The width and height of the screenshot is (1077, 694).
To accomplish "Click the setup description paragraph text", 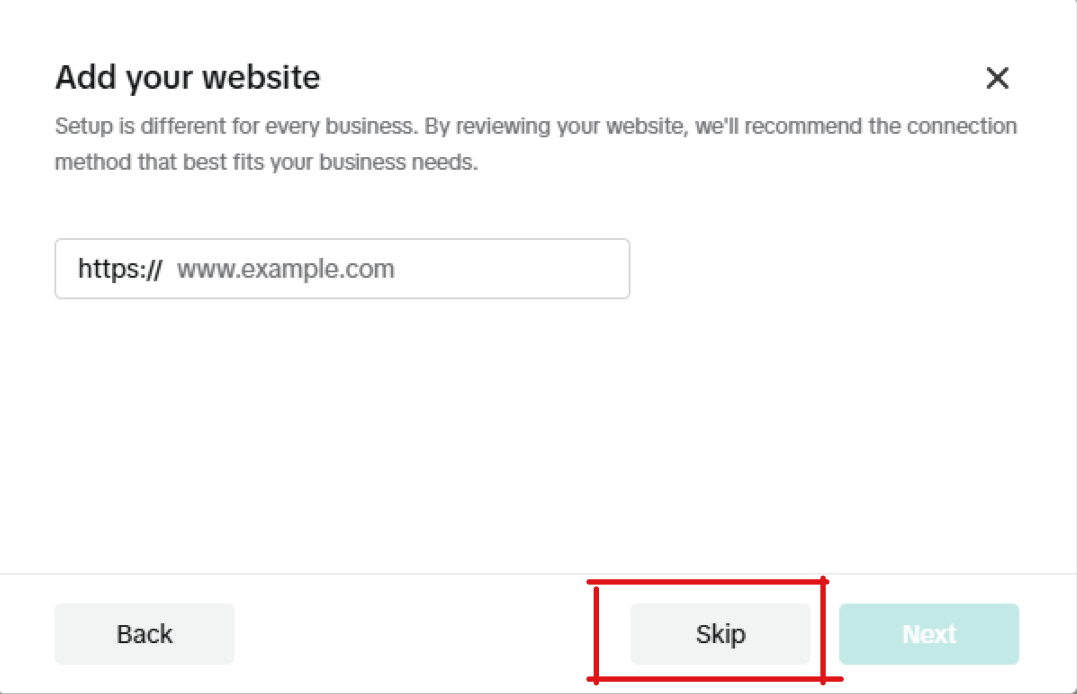I will [535, 144].
